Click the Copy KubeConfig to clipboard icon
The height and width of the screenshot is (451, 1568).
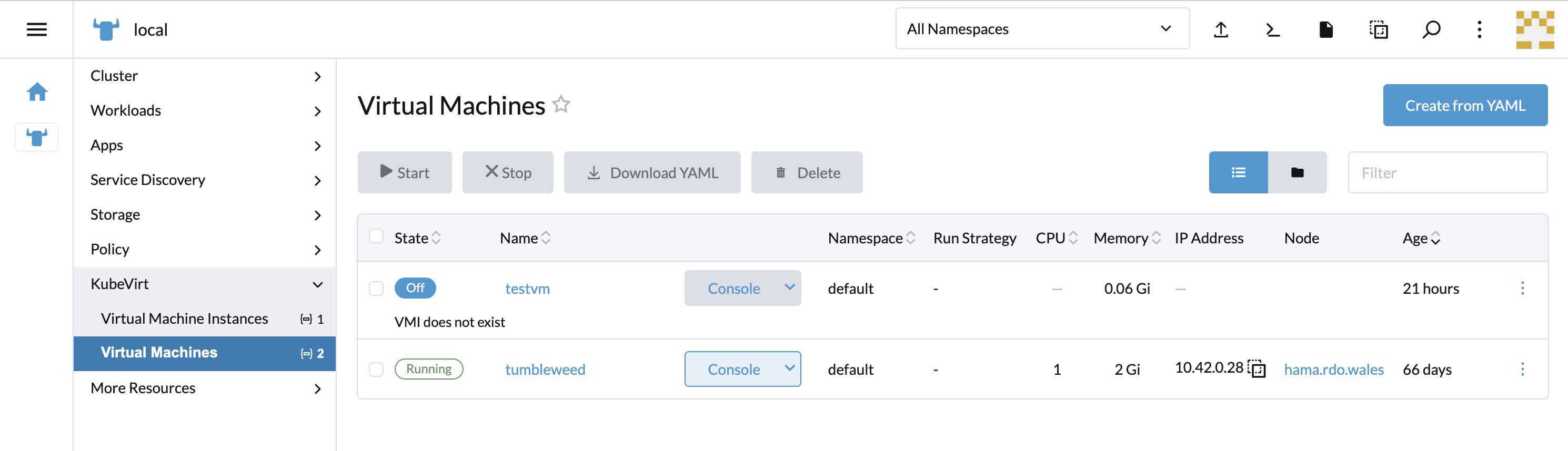click(x=1378, y=29)
